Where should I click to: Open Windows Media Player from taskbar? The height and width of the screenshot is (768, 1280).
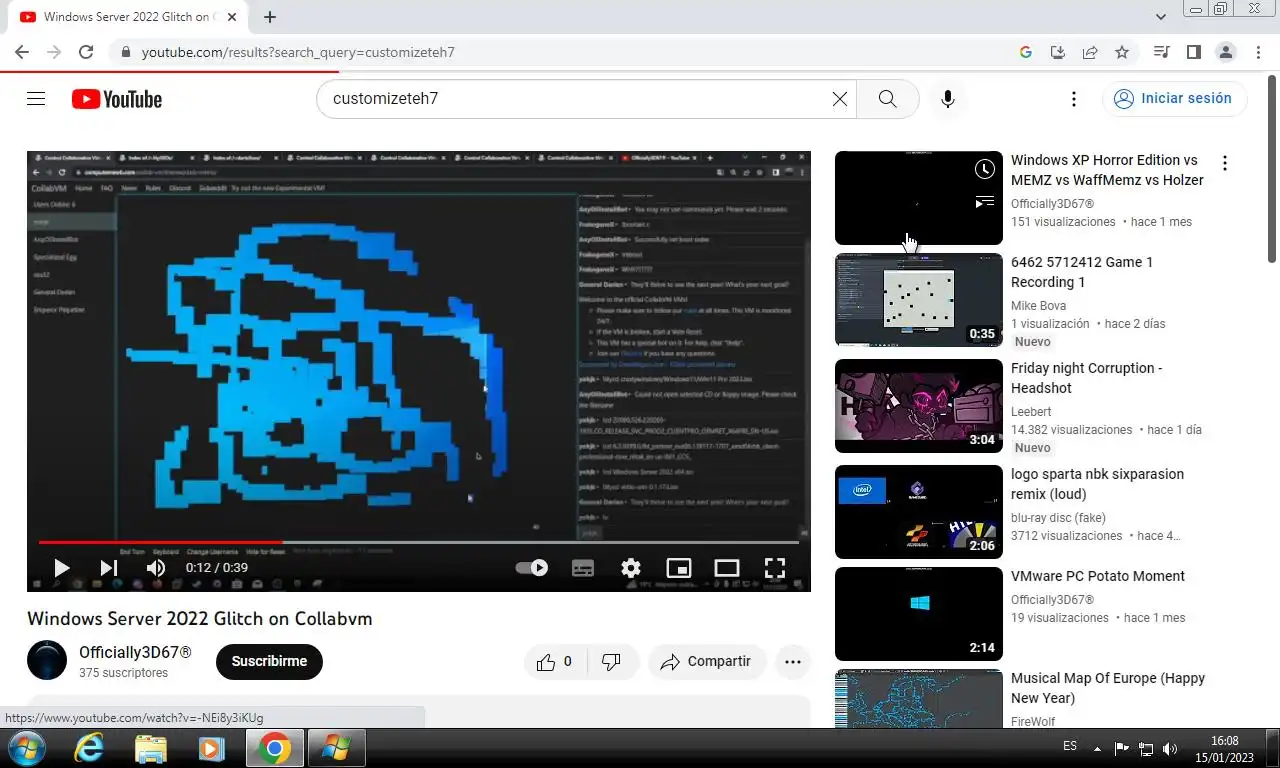point(211,748)
